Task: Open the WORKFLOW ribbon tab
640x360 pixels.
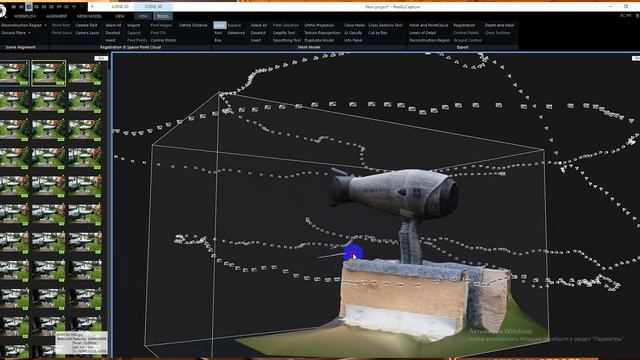Action: point(25,16)
